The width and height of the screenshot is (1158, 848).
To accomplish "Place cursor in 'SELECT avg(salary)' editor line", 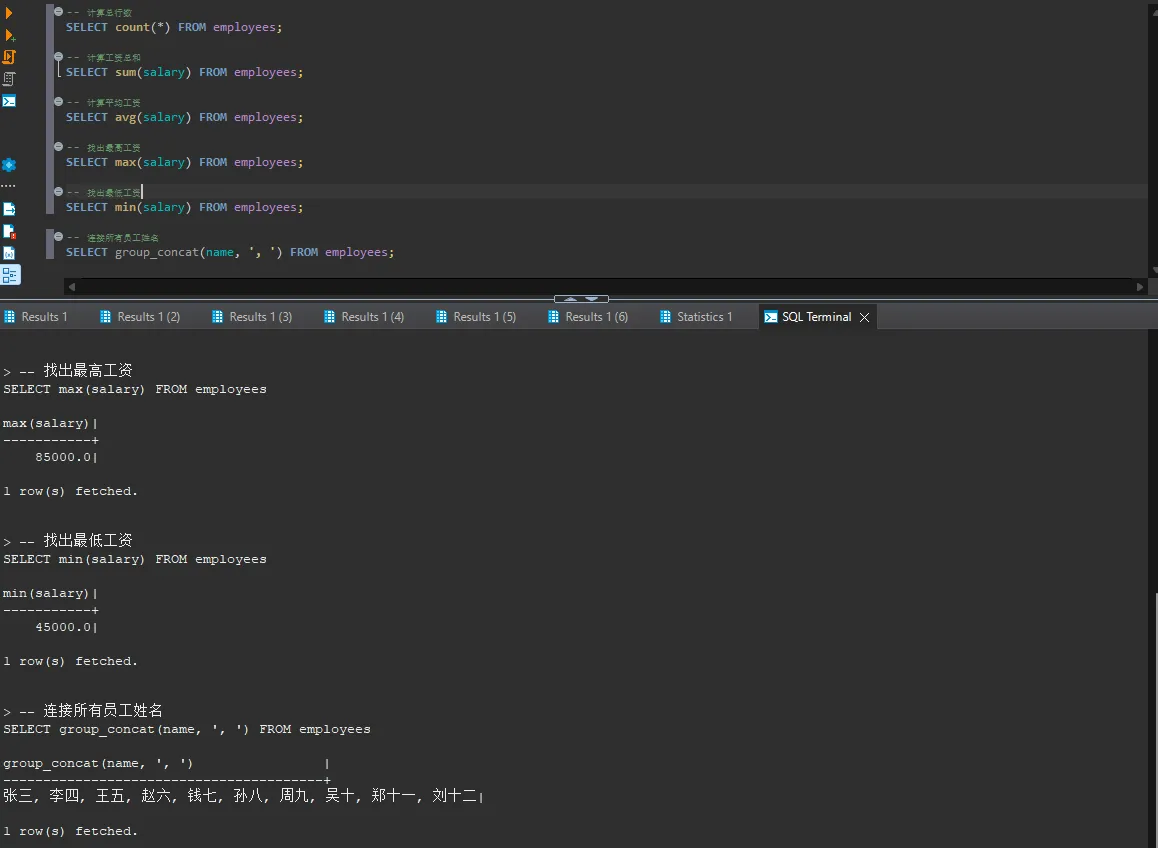I will [x=184, y=117].
